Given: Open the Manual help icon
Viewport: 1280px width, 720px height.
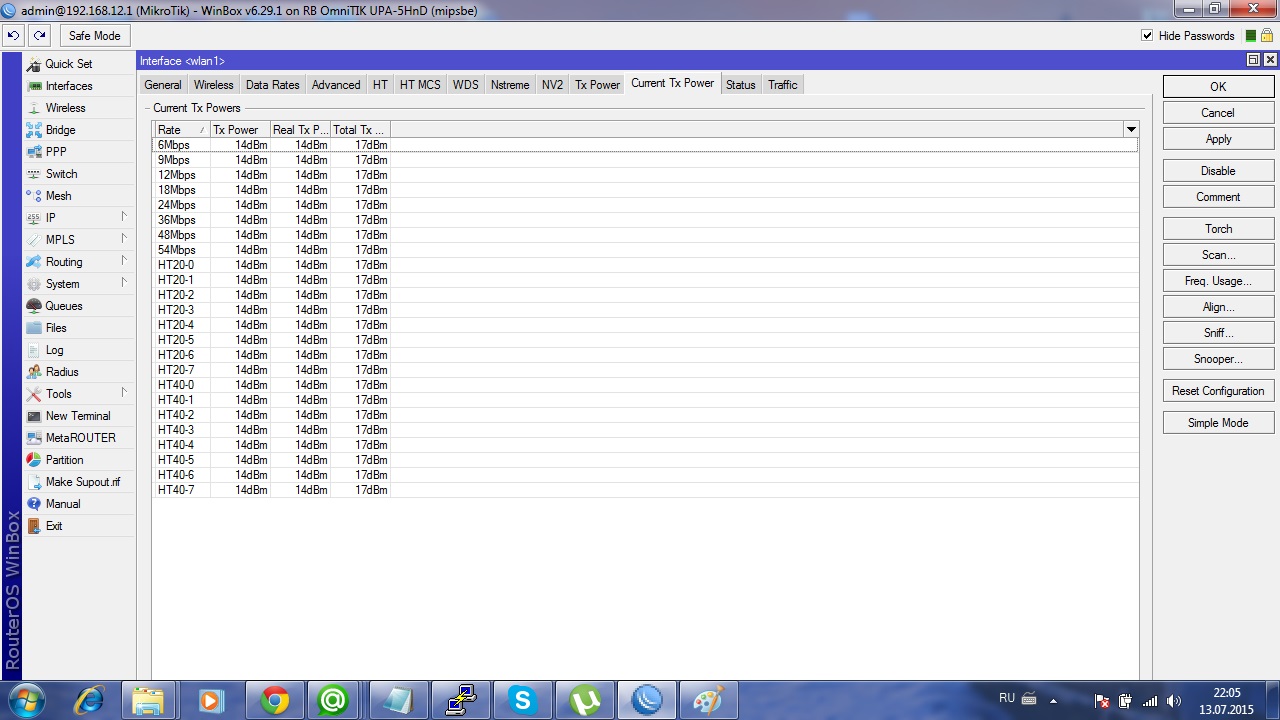Looking at the screenshot, I should coord(34,504).
